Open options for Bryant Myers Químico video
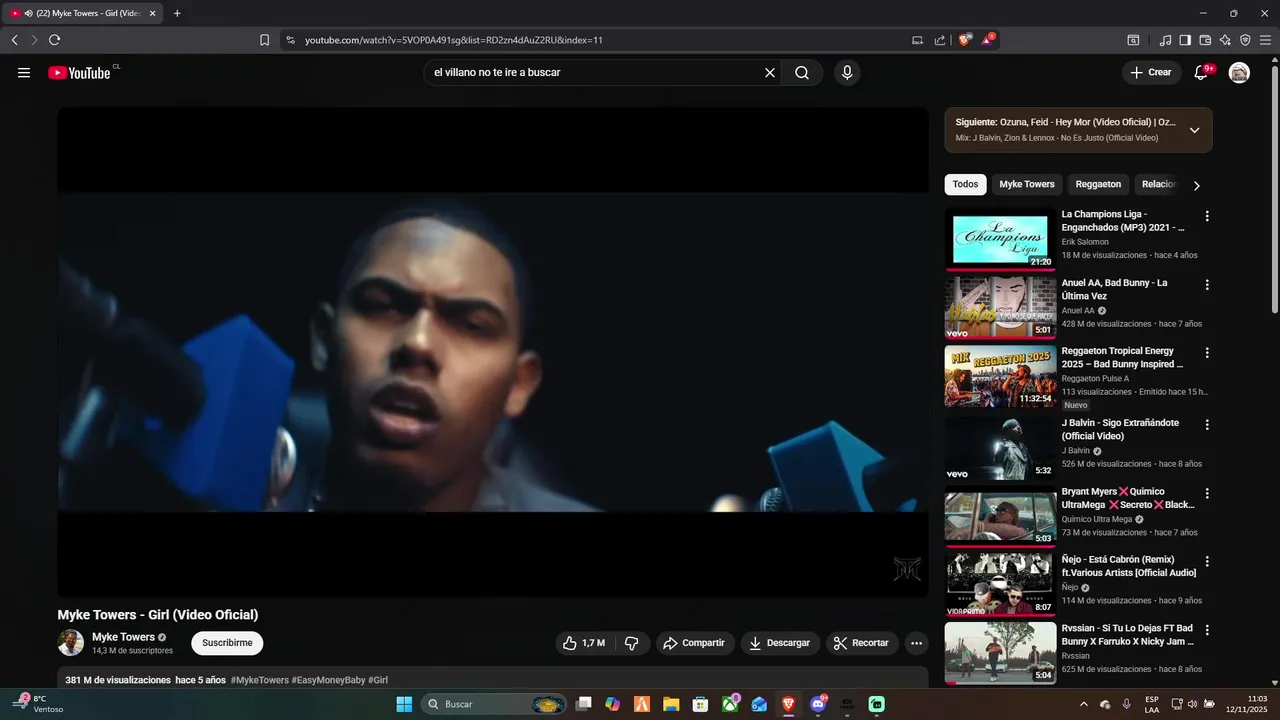Viewport: 1280px width, 720px height. click(1207, 494)
